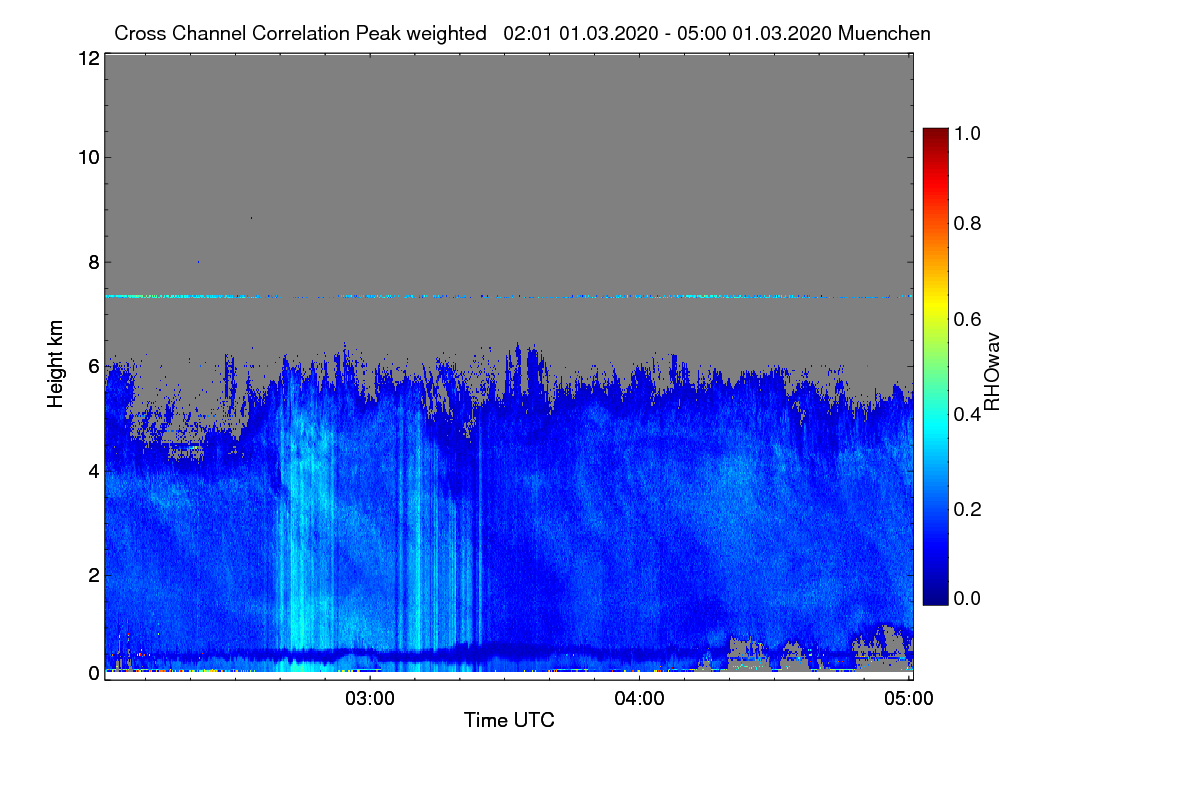Click the plot title 'Cross Channel Correlation Peak weighted'
Viewport: 1200px width, 800px height.
click(x=300, y=33)
